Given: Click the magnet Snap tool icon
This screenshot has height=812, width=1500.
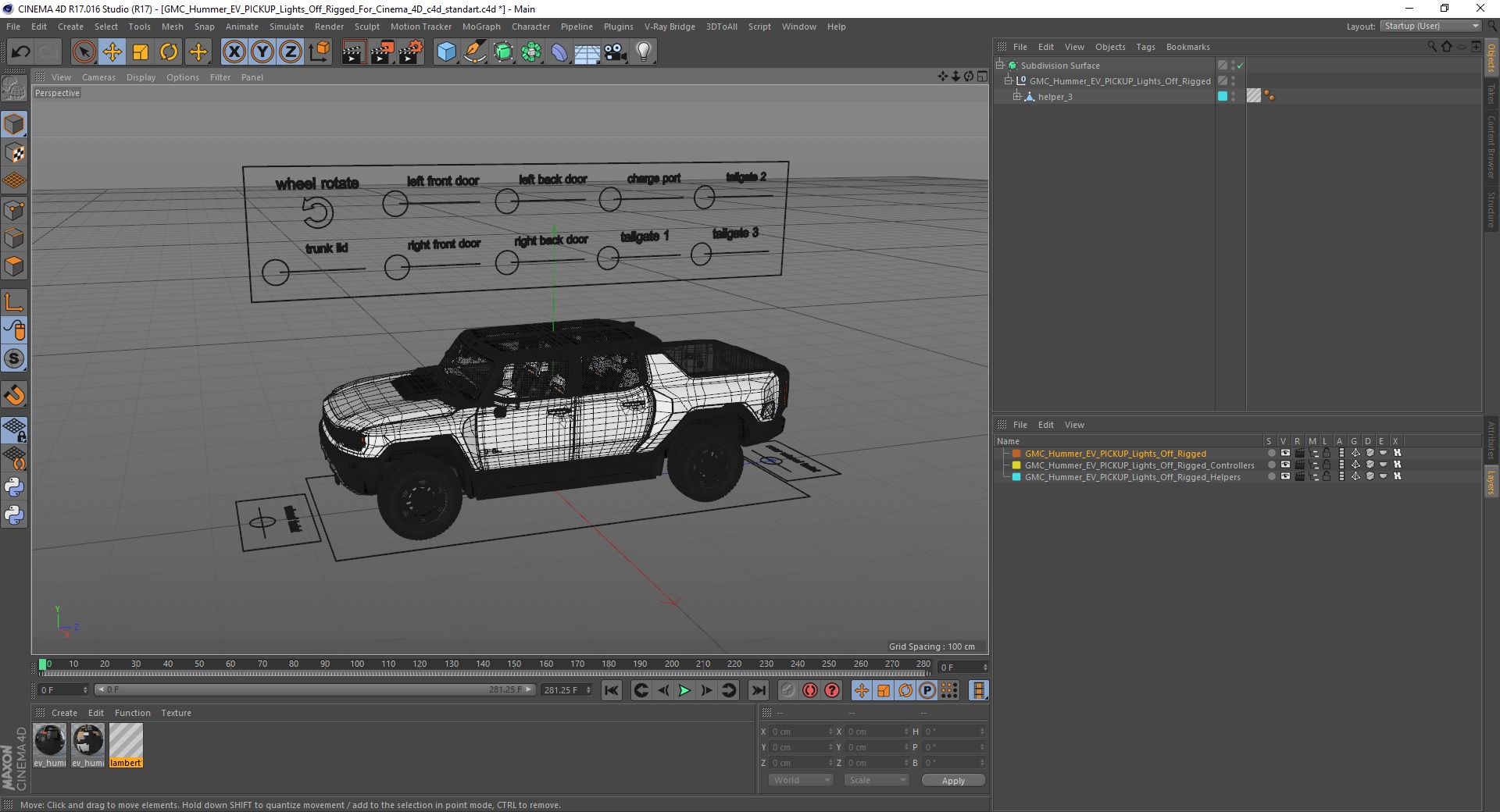Looking at the screenshot, I should coord(14,395).
